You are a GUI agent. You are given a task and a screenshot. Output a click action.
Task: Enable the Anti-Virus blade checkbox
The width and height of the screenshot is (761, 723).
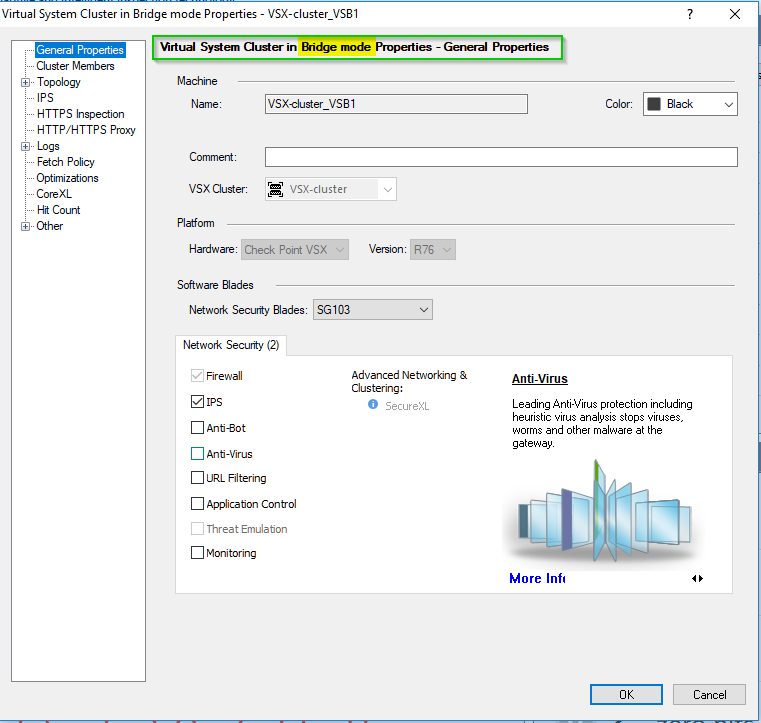click(x=197, y=454)
